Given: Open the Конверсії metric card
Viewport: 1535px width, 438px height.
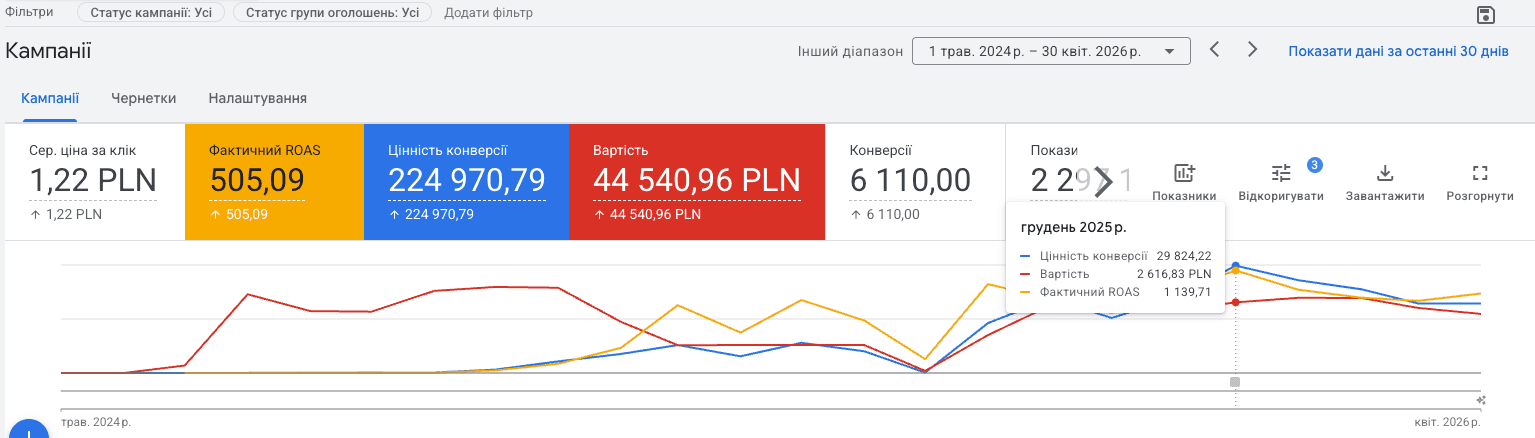Looking at the screenshot, I should 915,182.
